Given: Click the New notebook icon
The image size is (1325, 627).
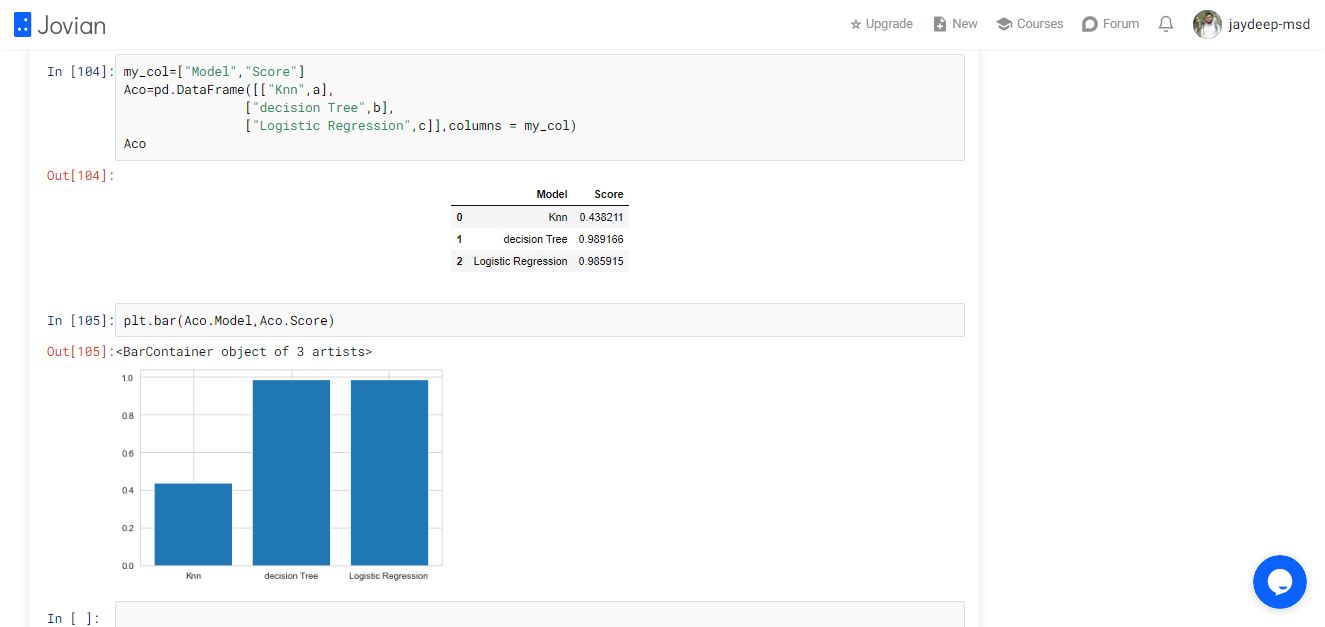Looking at the screenshot, I should pos(940,24).
